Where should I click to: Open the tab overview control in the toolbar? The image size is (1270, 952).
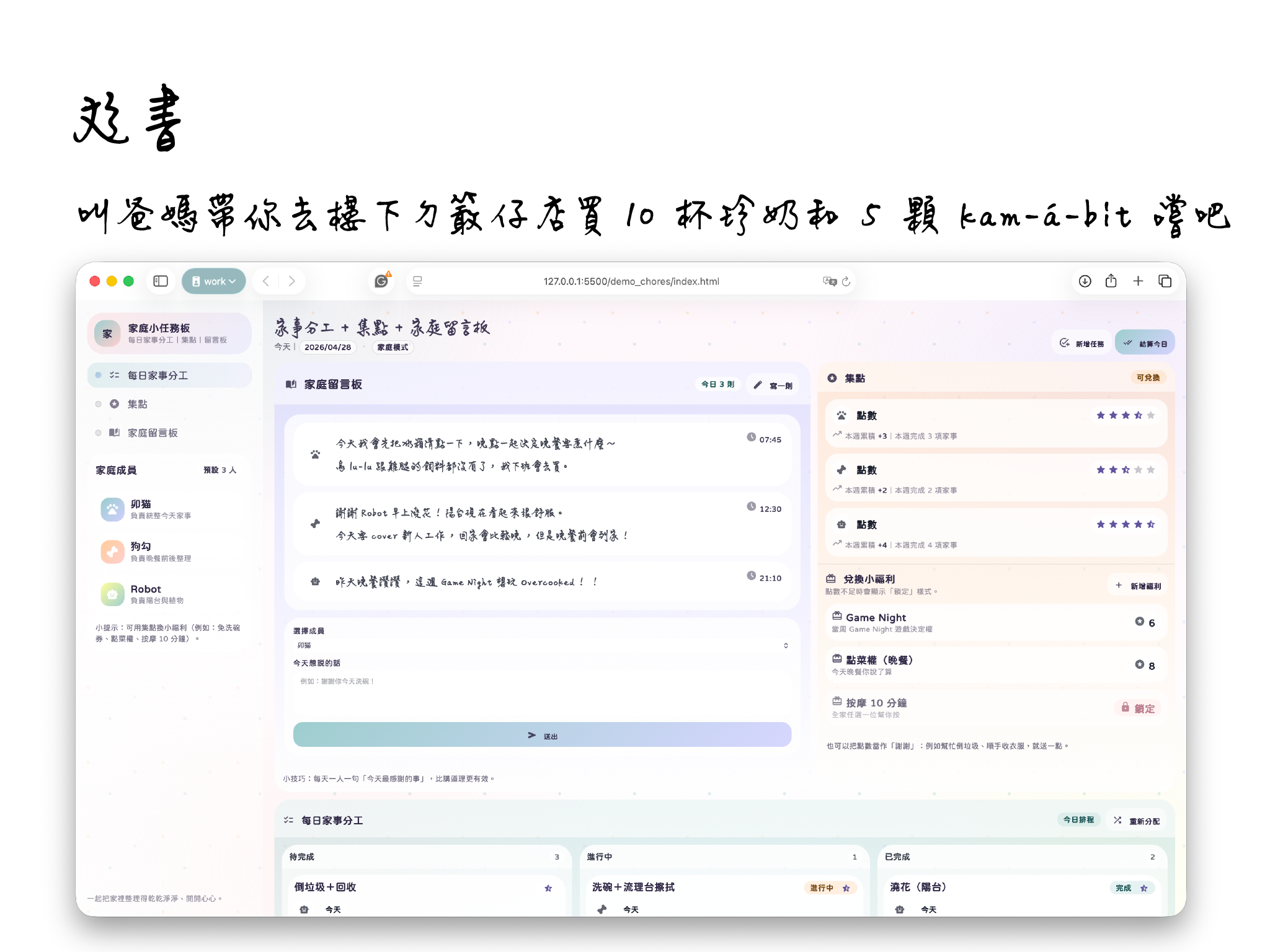click(1165, 281)
